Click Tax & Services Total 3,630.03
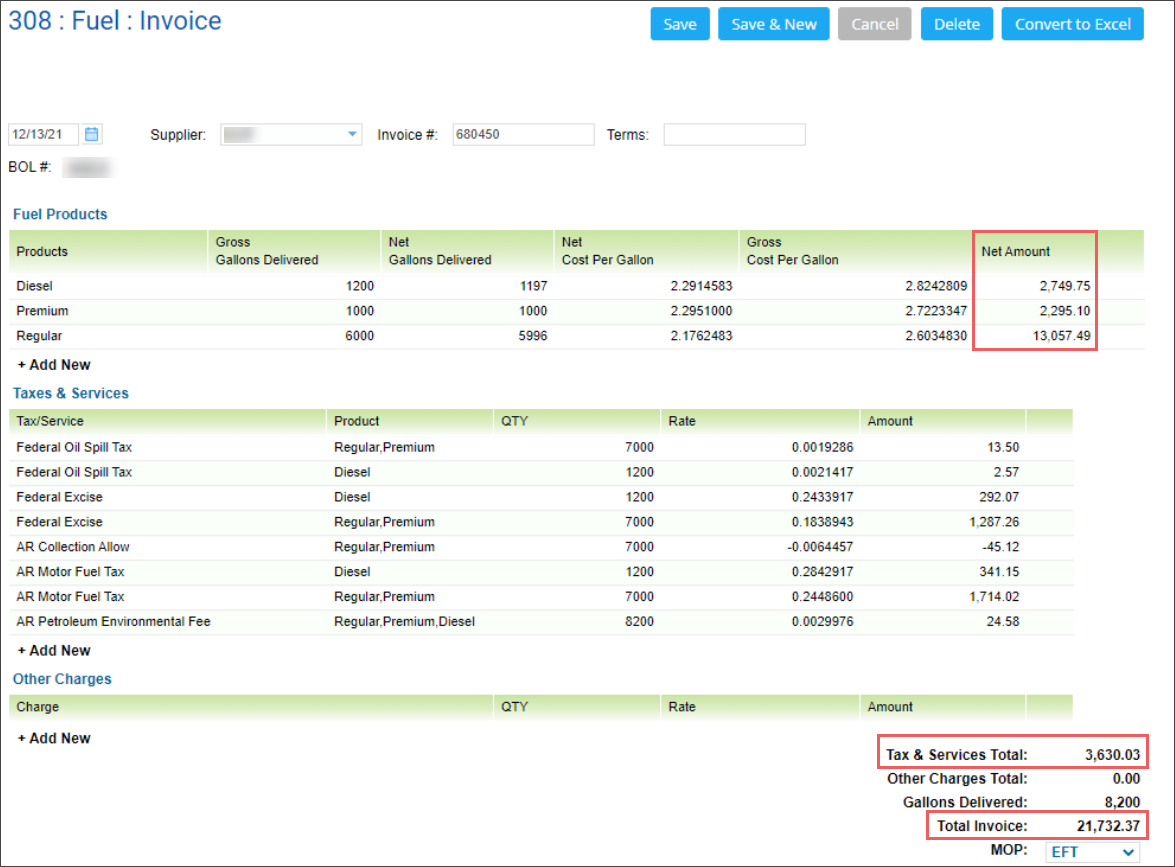The height and width of the screenshot is (867, 1175). 1112,755
